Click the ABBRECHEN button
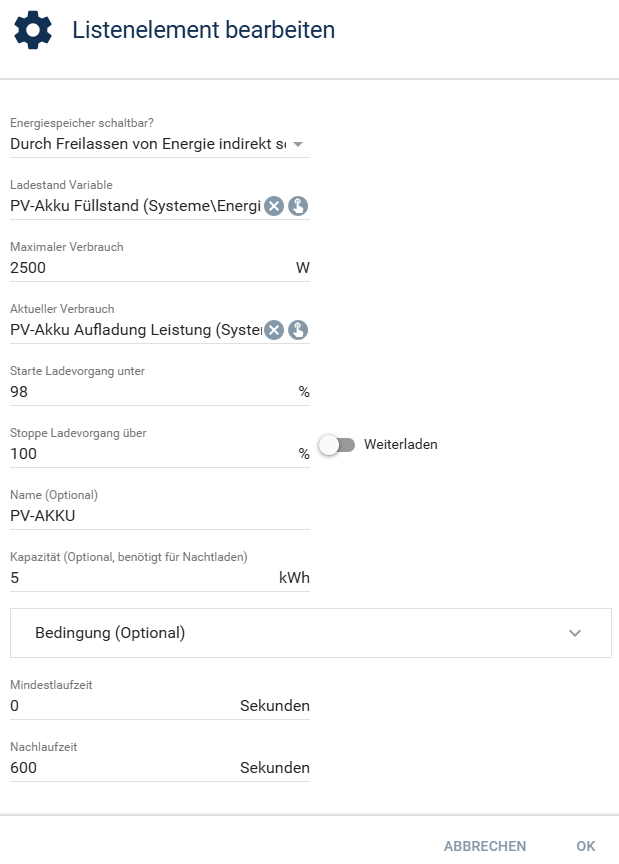Screen dimensions: 619x864 pyautogui.click(x=485, y=846)
